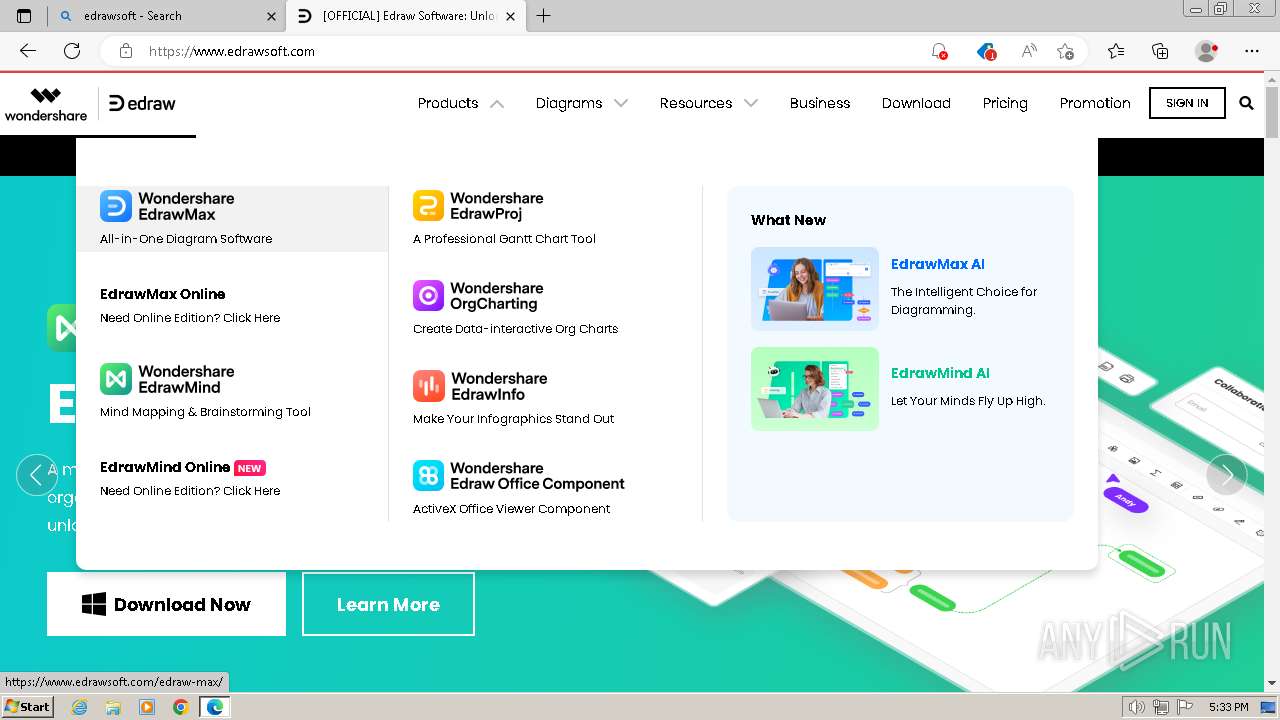Click the EdrawMax product icon

(x=116, y=206)
